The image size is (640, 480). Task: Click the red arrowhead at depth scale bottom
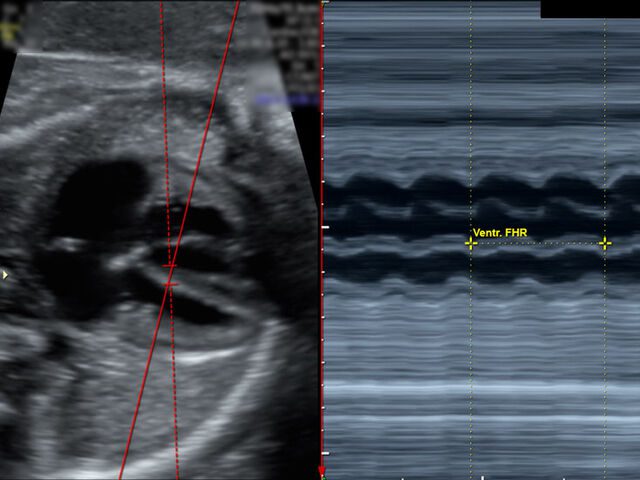[322, 471]
